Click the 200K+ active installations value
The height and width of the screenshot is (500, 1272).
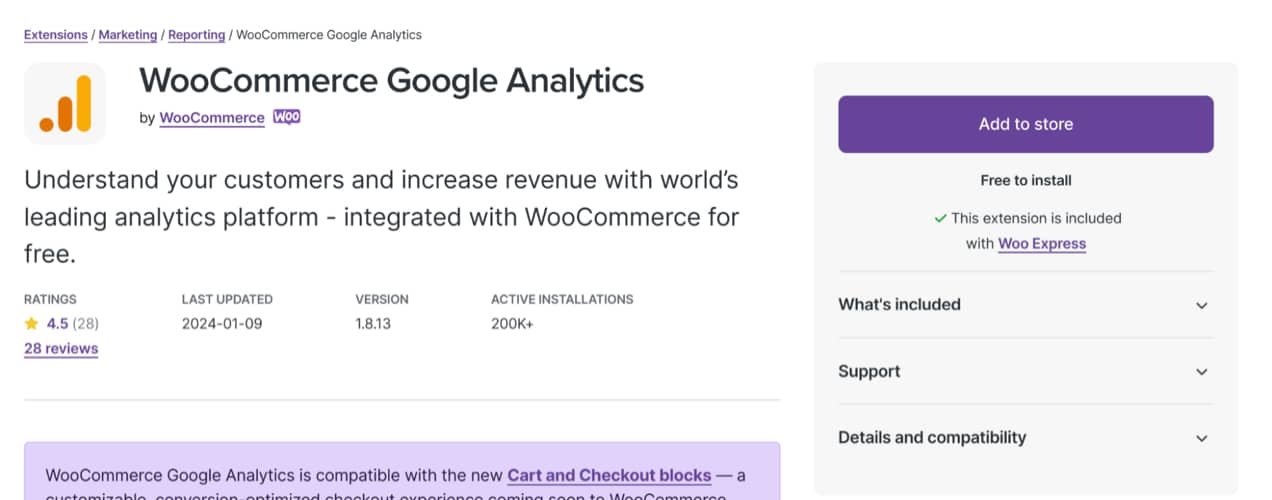point(512,324)
